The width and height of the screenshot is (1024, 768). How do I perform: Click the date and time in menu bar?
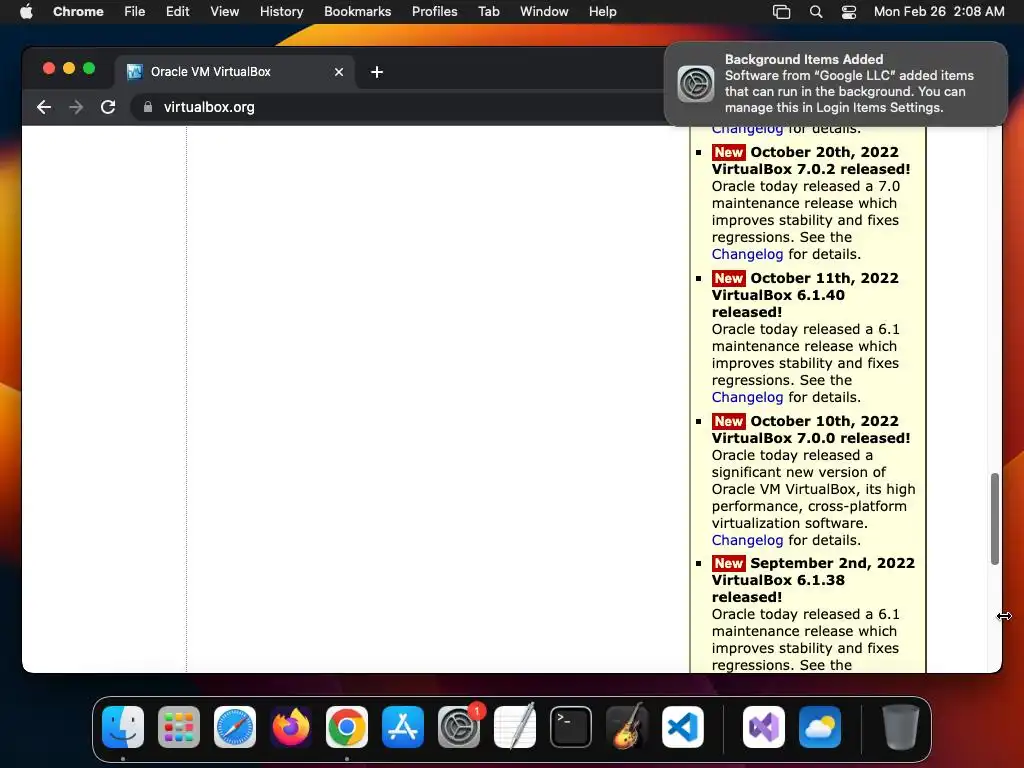click(x=939, y=11)
